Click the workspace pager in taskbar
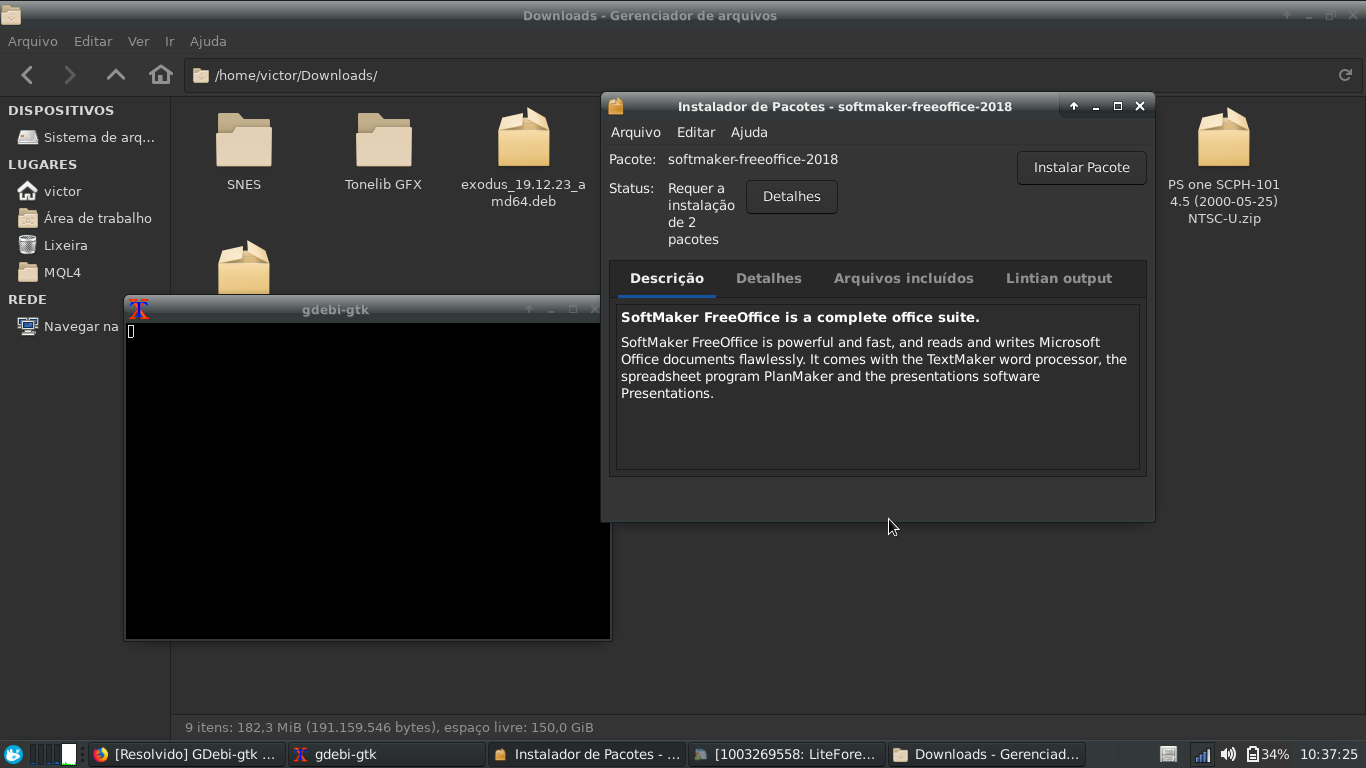1366x768 pixels. point(53,754)
